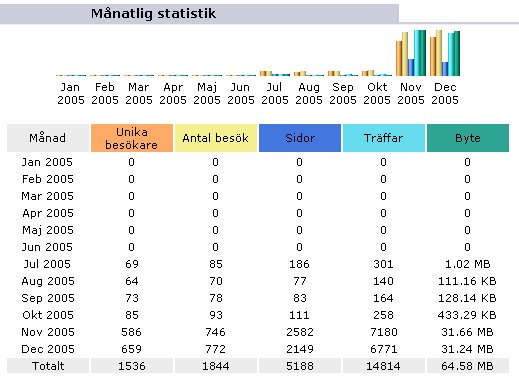Select the Dec 2005 table row label
519x385 pixels.
(x=48, y=349)
